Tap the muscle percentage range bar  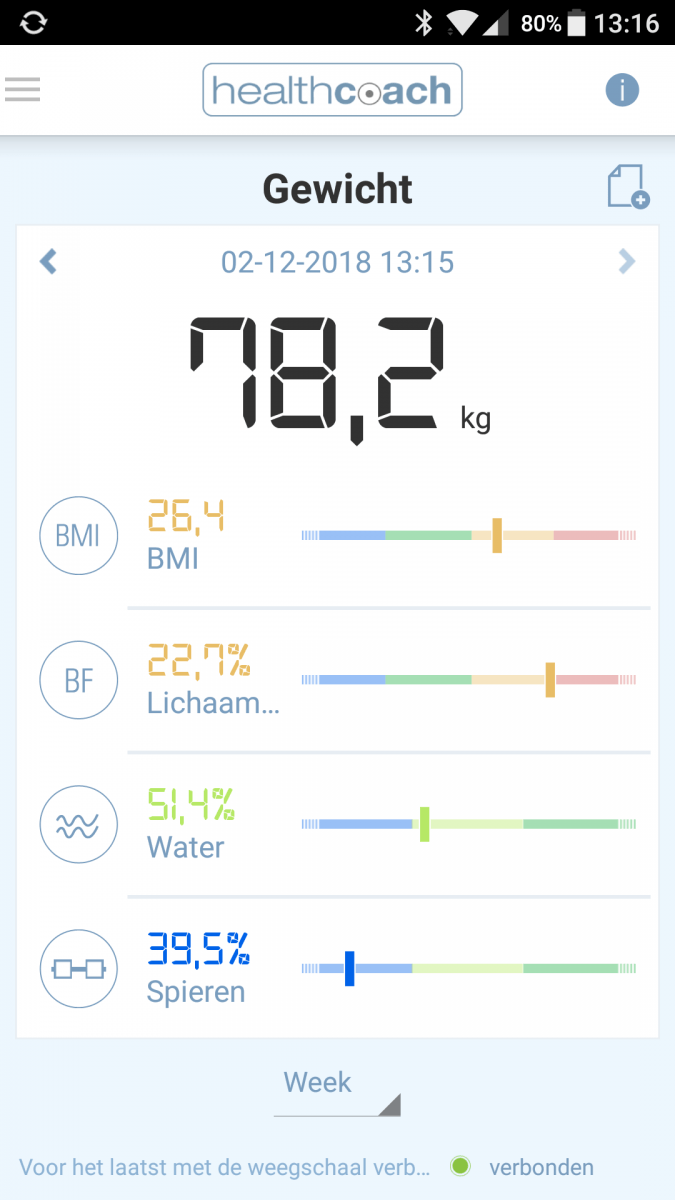coord(468,969)
